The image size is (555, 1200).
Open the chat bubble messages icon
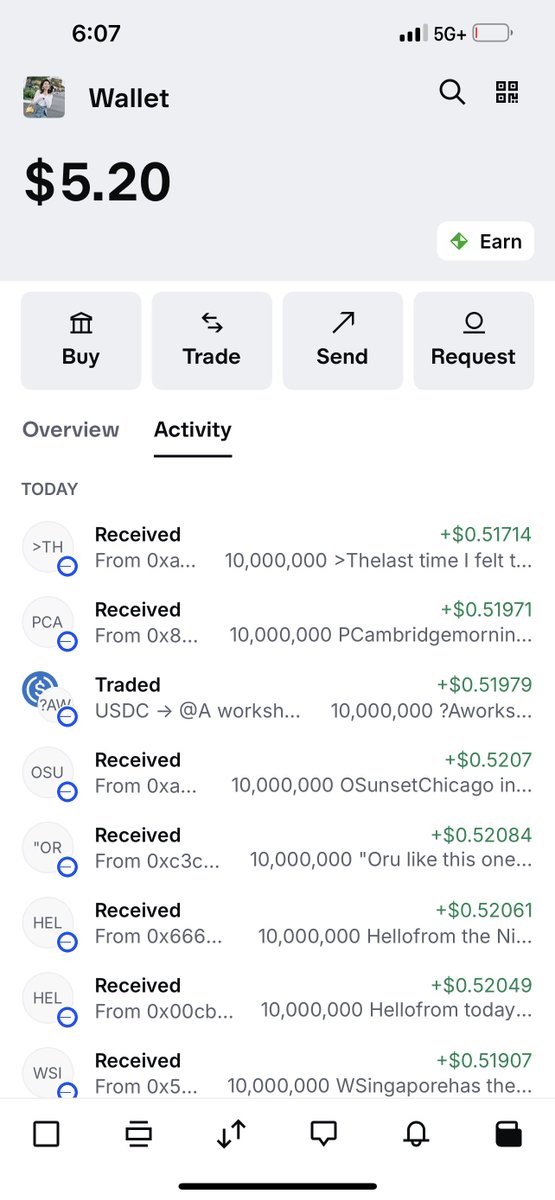coord(323,1133)
